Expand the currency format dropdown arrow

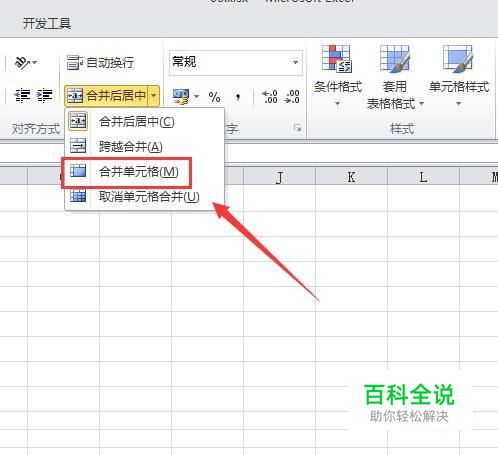coord(197,97)
